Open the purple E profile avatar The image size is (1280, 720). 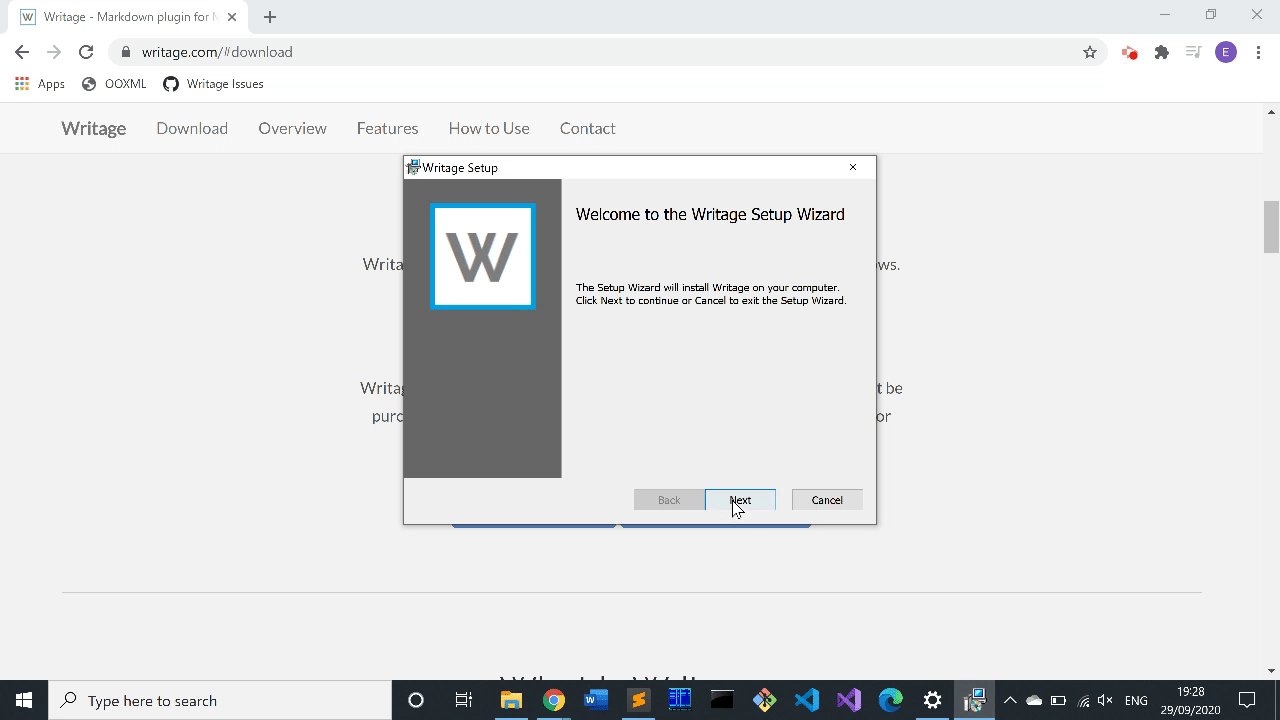(x=1226, y=52)
